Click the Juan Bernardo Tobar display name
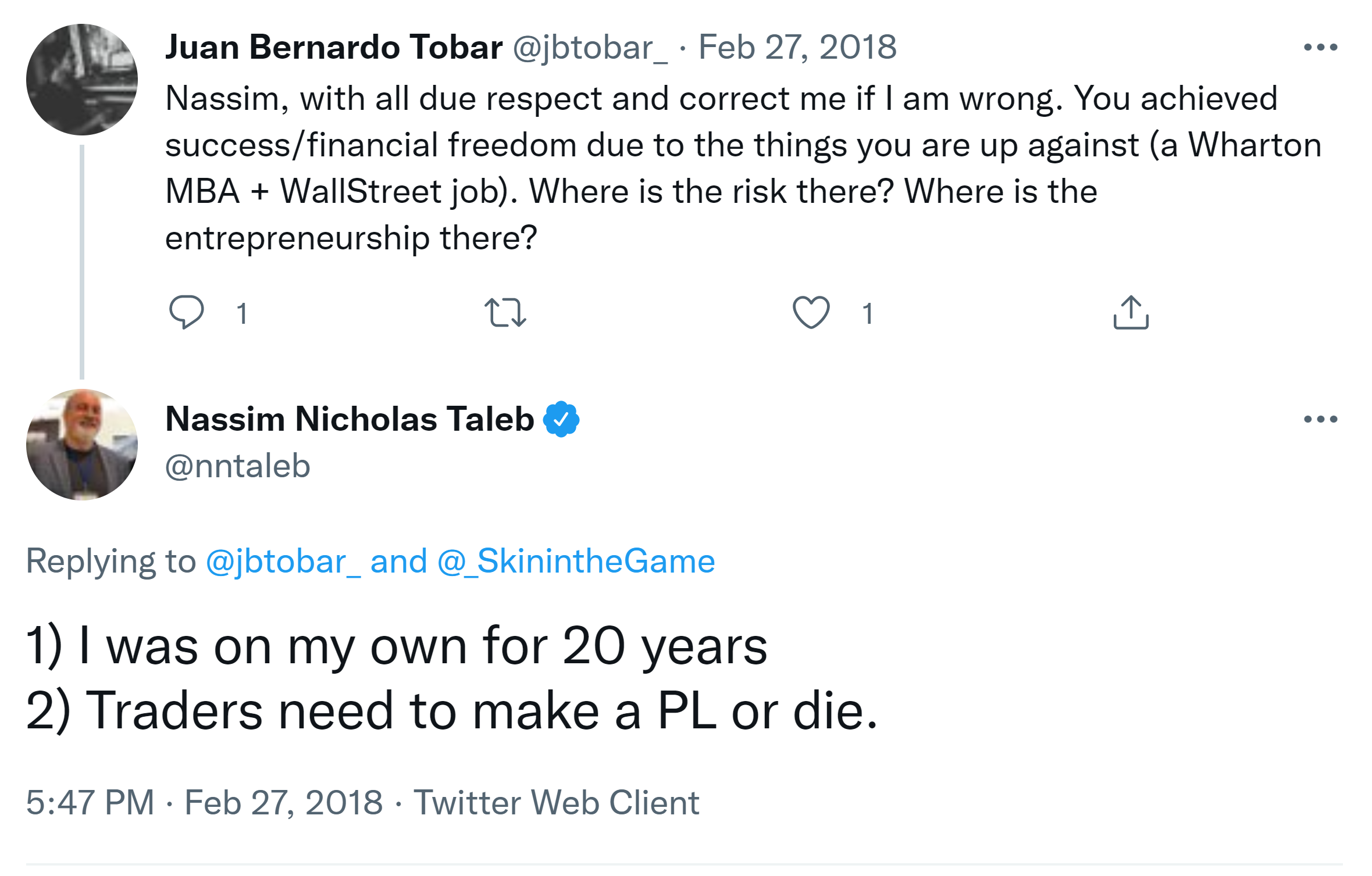The height and width of the screenshot is (876, 1372). (x=334, y=47)
